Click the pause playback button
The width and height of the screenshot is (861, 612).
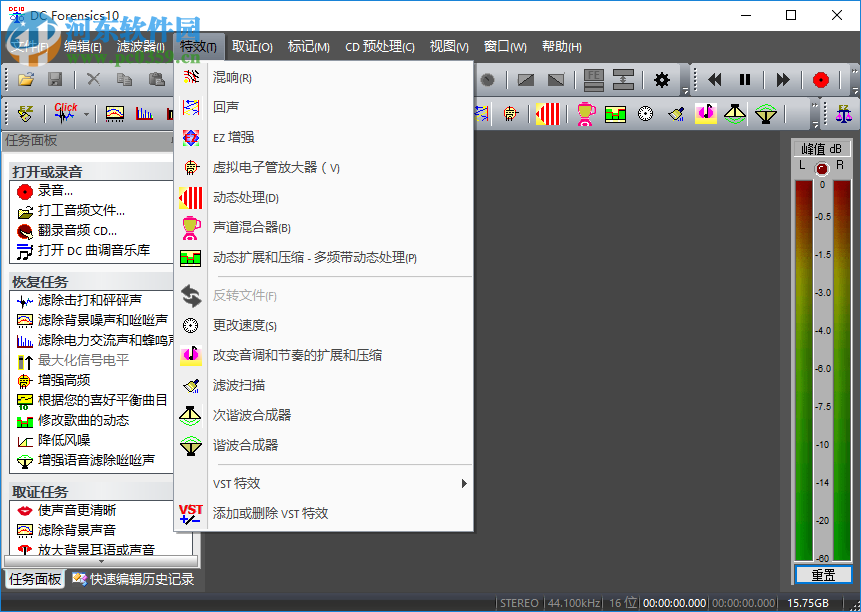(x=744, y=80)
